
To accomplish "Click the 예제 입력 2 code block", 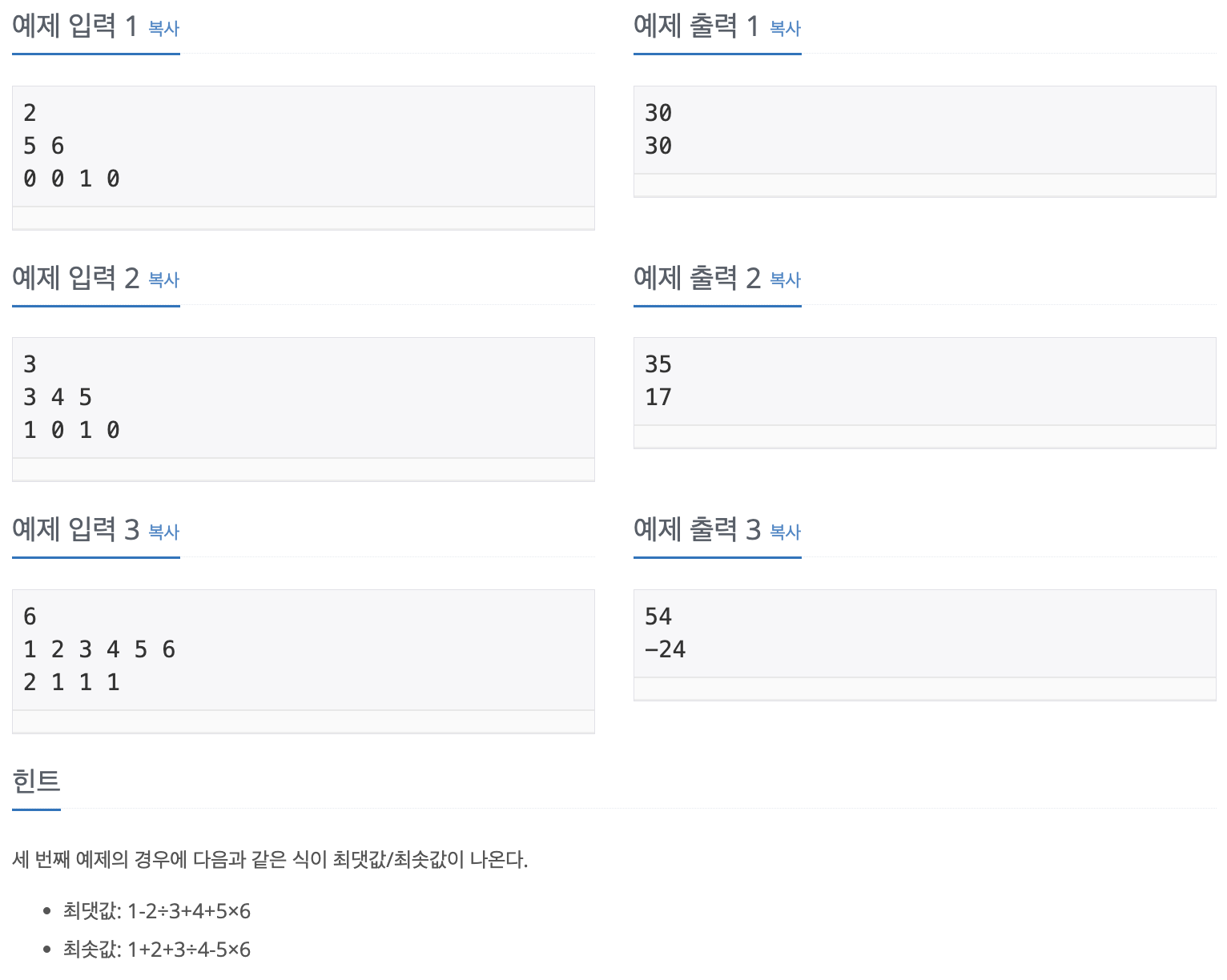I will 304,398.
